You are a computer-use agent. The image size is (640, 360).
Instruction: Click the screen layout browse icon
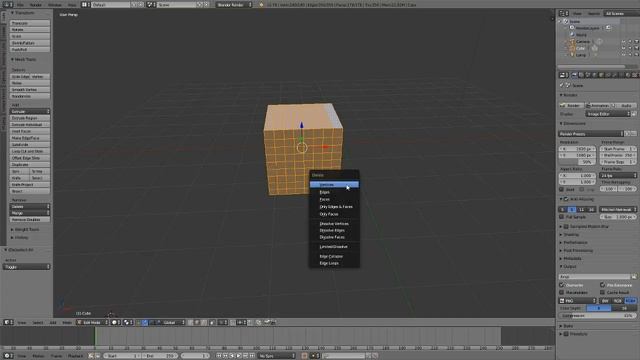(85, 5)
